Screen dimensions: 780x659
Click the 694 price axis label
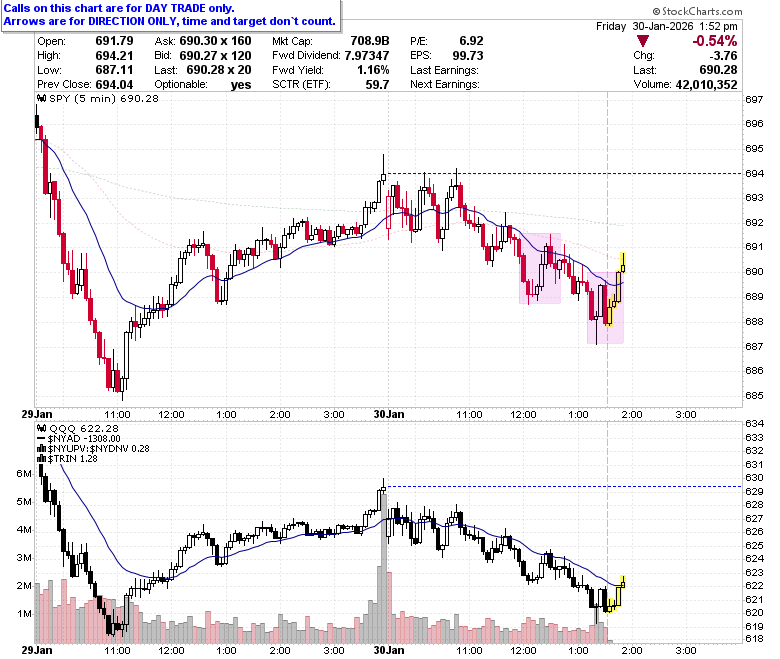pyautogui.click(x=754, y=174)
